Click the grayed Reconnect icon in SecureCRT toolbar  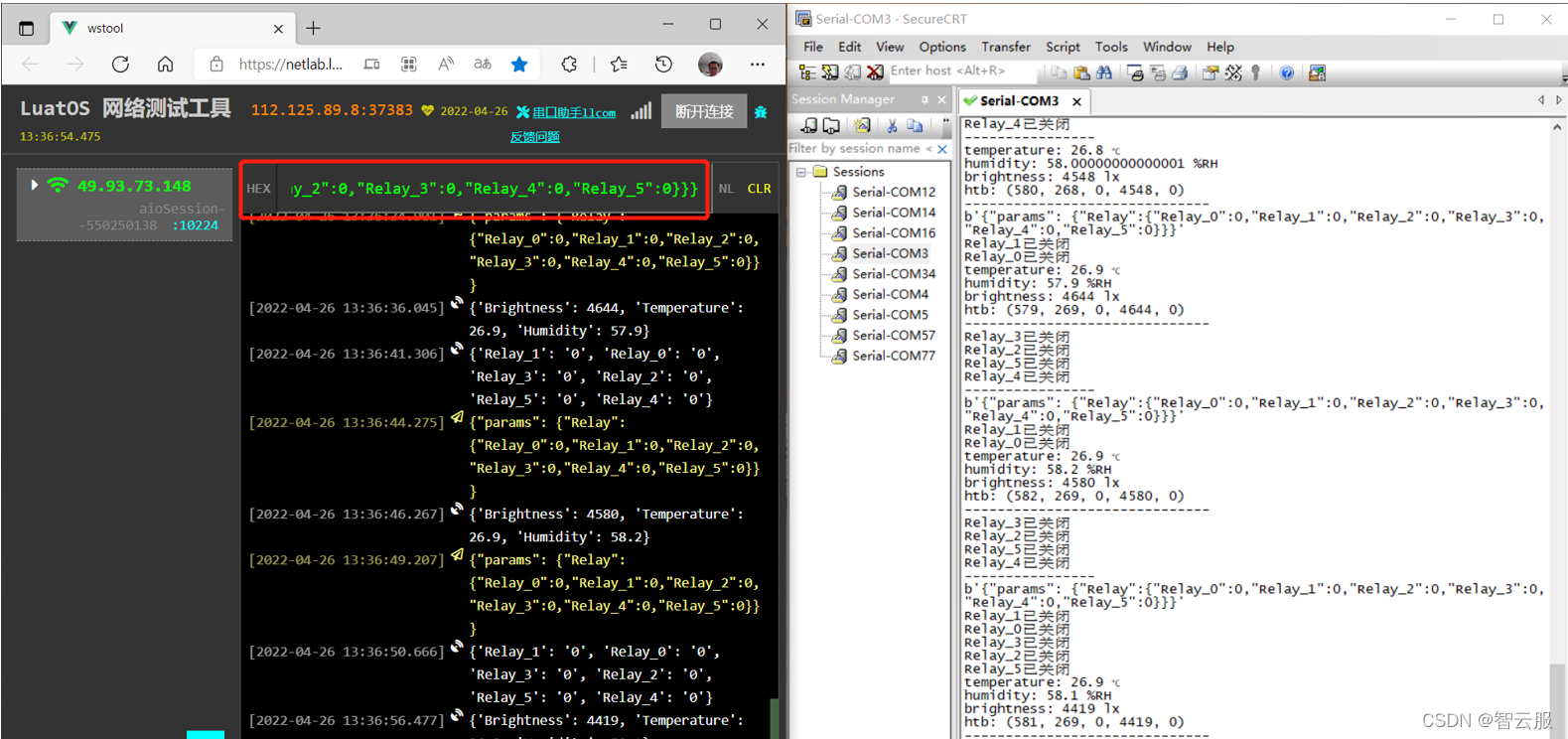852,73
